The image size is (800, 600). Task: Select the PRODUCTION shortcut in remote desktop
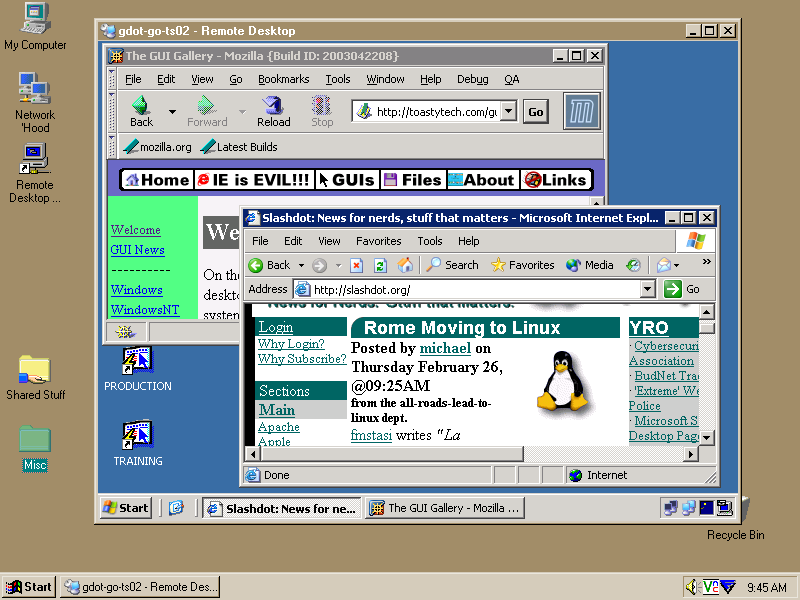coord(138,369)
